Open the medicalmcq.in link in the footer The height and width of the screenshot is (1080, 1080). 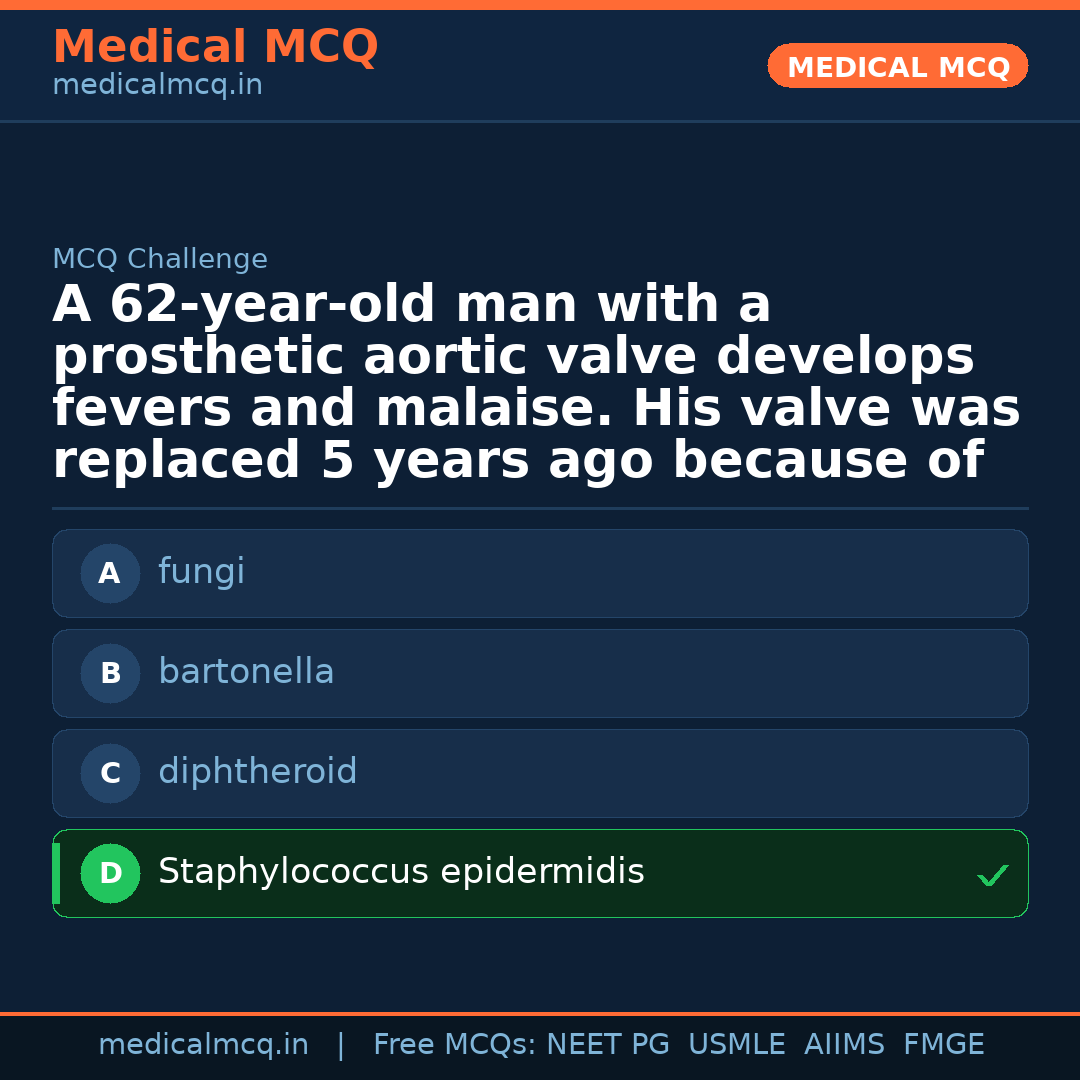(x=203, y=1045)
